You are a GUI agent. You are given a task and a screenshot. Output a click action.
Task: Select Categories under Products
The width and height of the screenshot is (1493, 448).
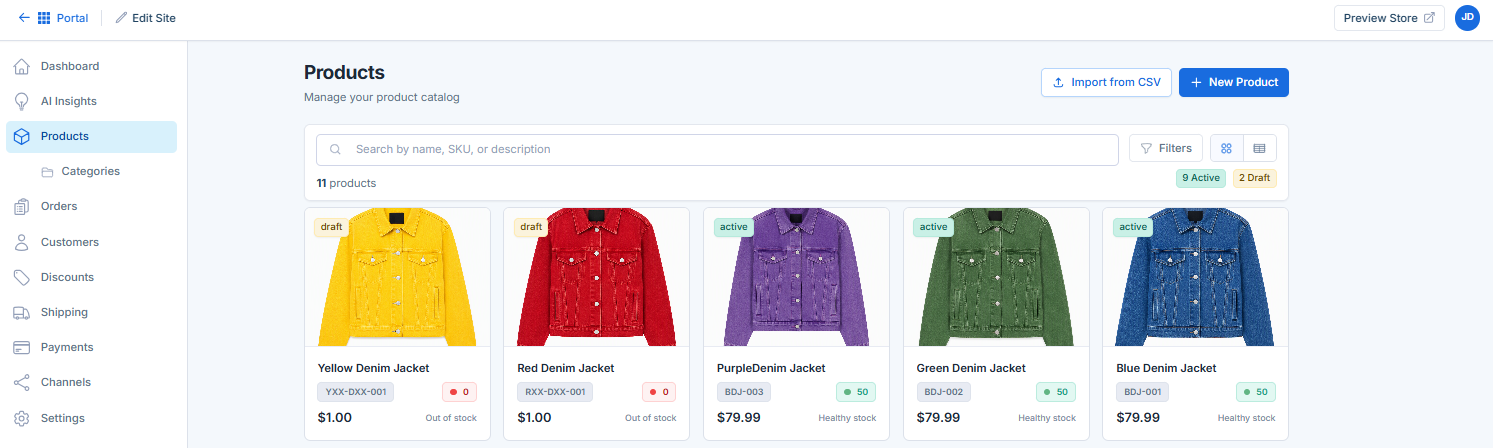(92, 172)
